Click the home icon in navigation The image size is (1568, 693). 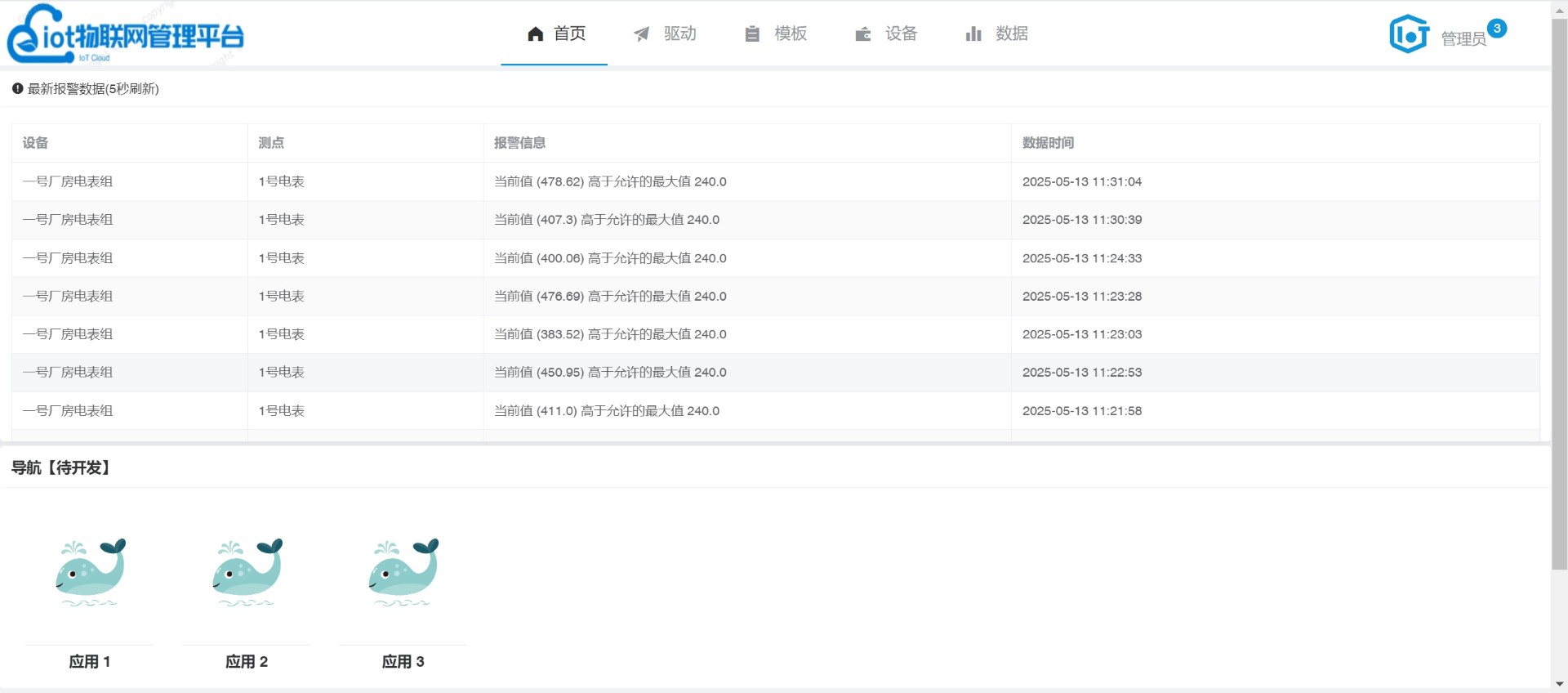click(535, 34)
